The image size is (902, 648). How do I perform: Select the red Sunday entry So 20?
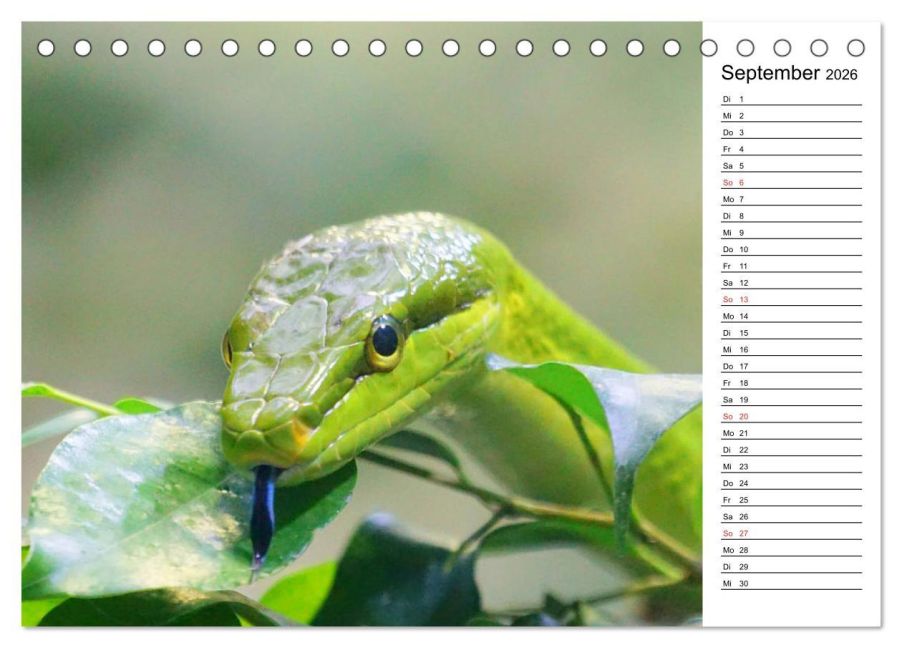coord(736,416)
